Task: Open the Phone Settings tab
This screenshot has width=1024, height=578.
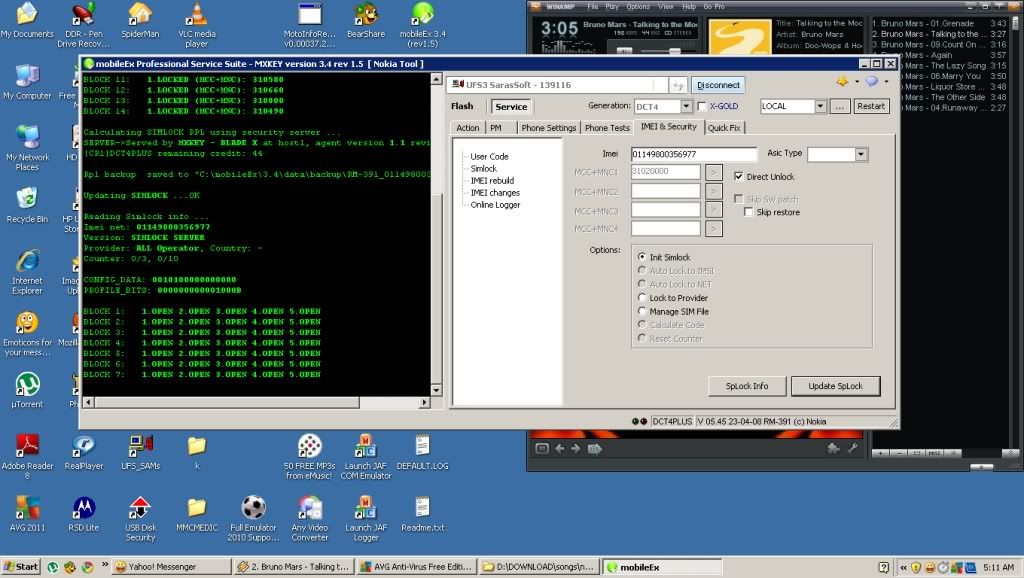Action: 549,128
